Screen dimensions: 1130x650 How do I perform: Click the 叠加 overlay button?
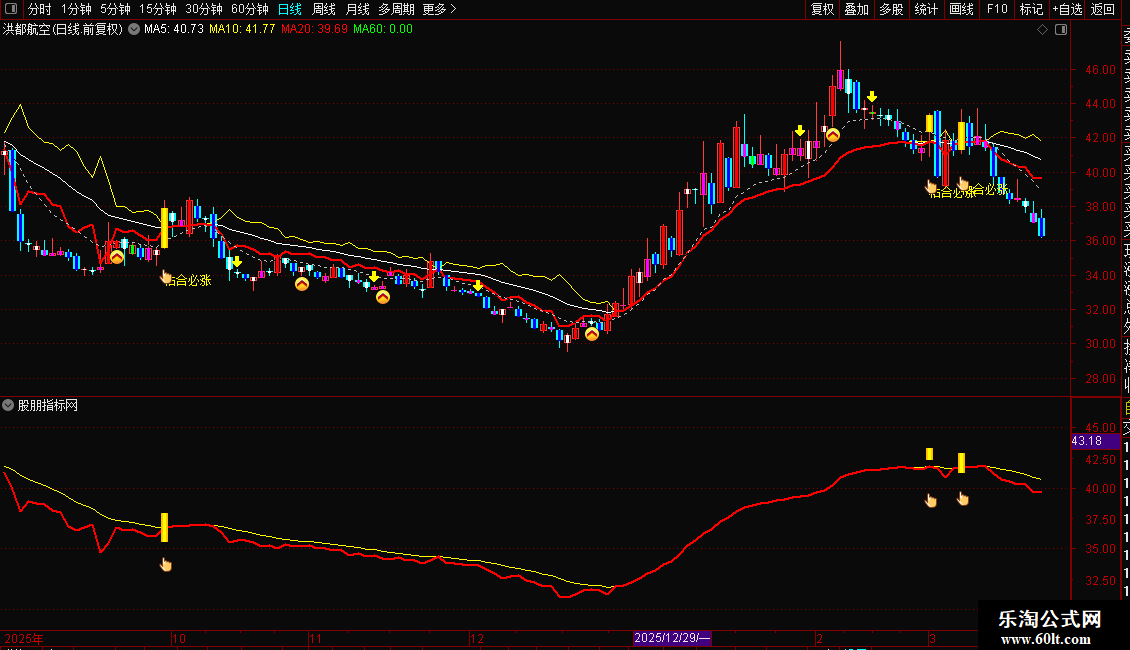point(857,9)
